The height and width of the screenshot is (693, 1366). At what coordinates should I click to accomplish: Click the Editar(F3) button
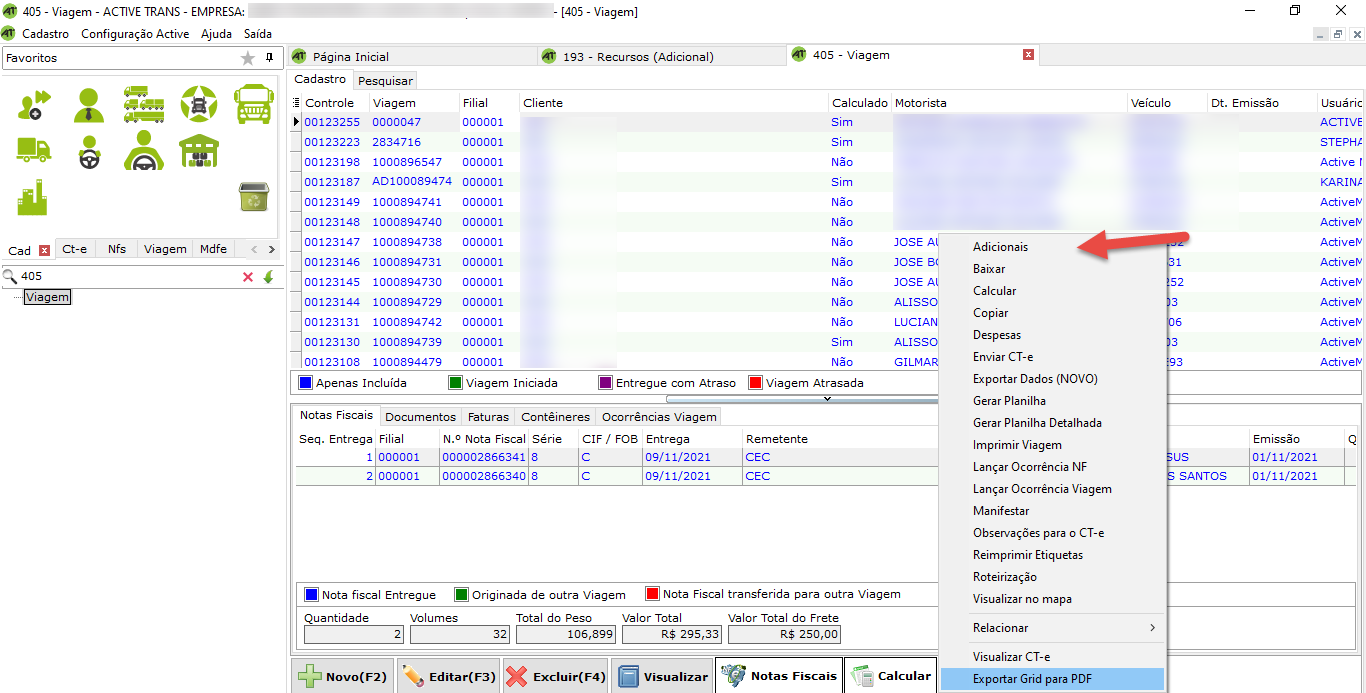[448, 676]
